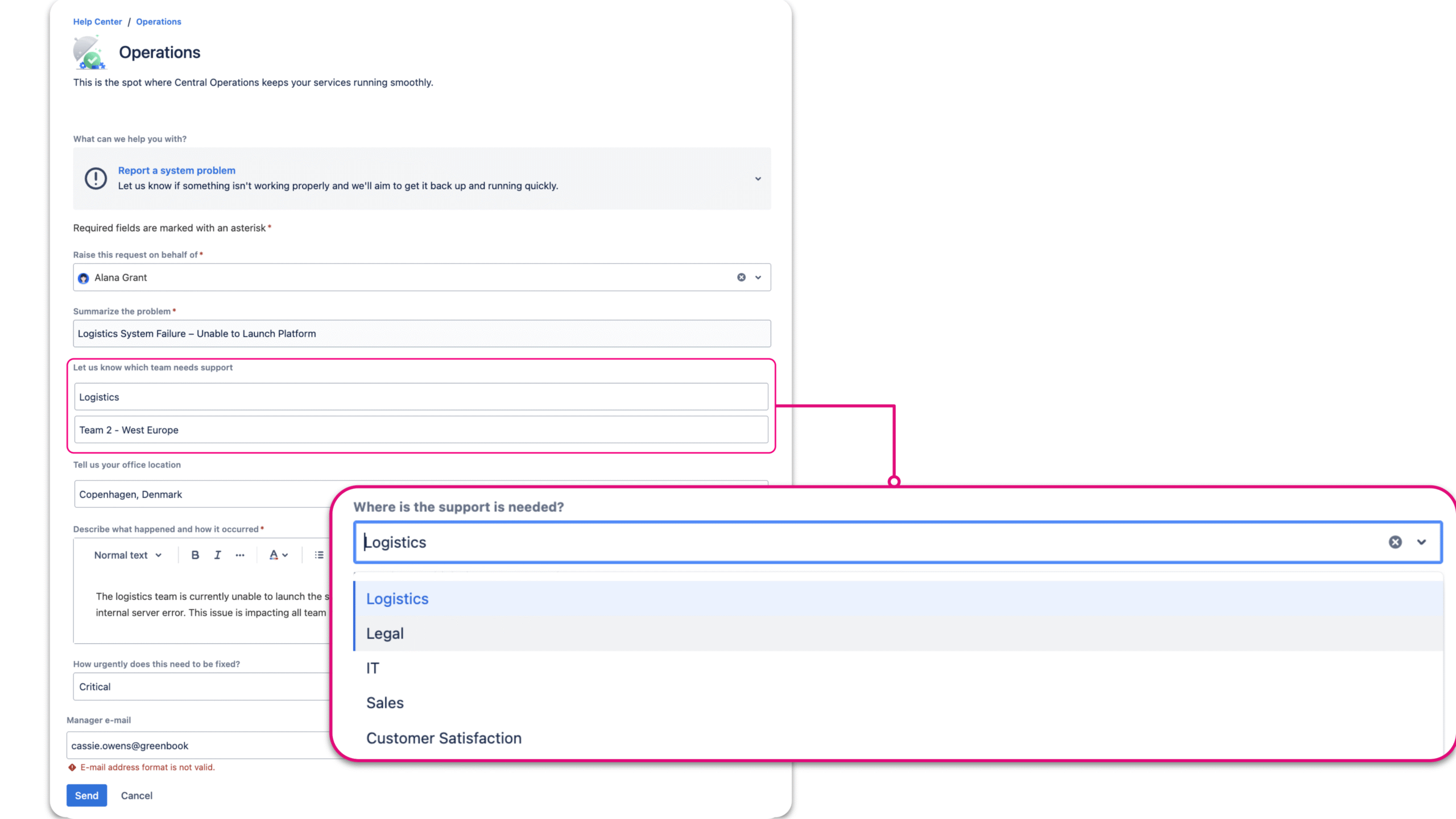Click the Operations portal logo icon
Viewport: 1456px width, 819px height.
click(89, 52)
